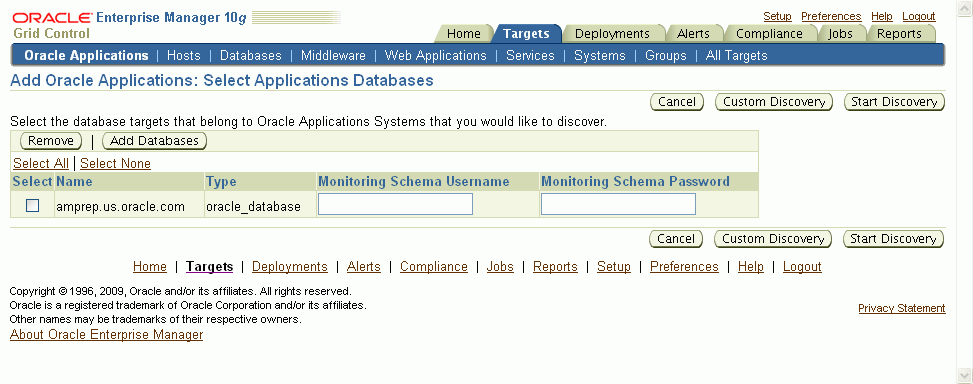Viewport: 973px width, 384px height.
Task: Open About Oracle Enterprise Manager link
Action: click(x=106, y=335)
